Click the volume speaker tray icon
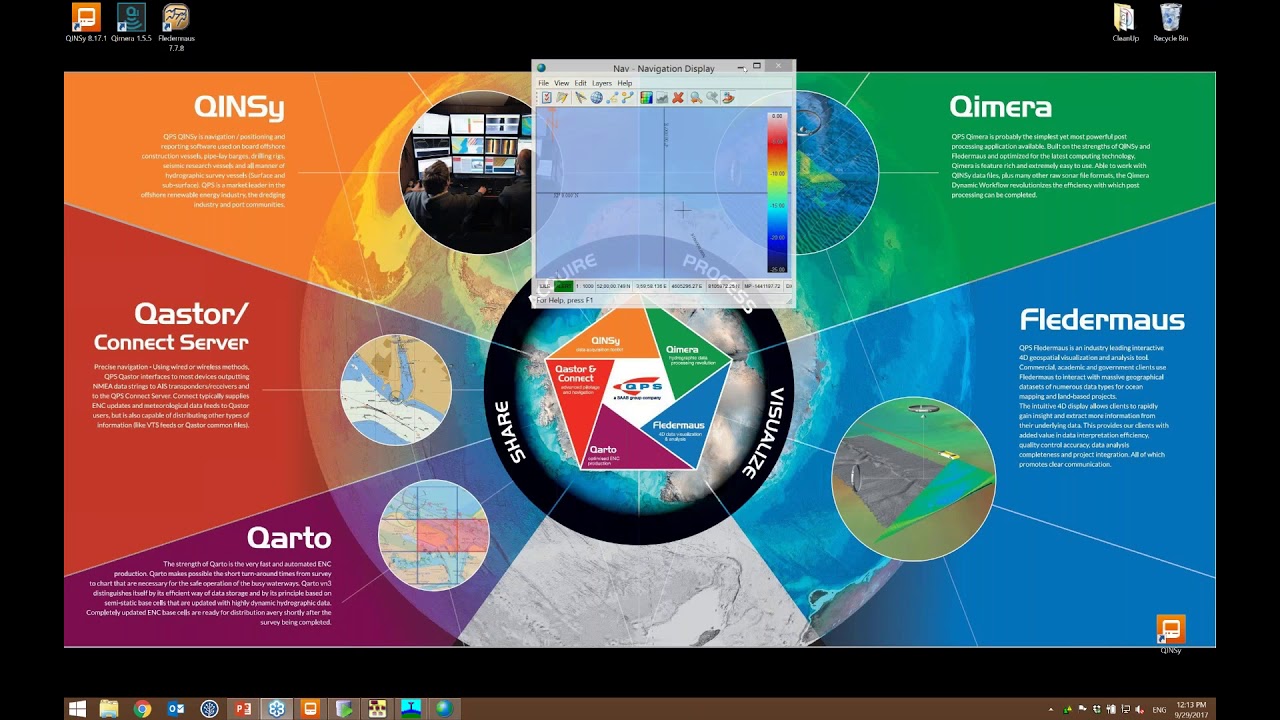The image size is (1280, 720). tap(1139, 709)
